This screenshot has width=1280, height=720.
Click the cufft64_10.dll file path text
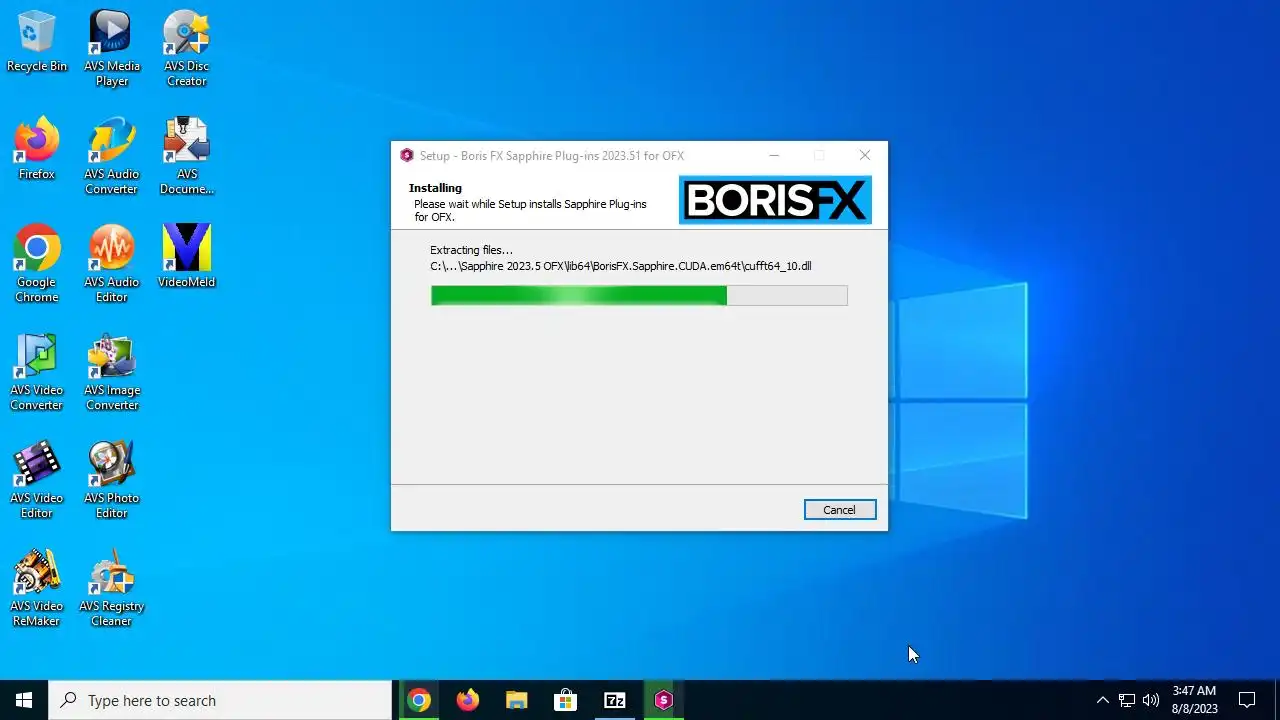coord(621,266)
